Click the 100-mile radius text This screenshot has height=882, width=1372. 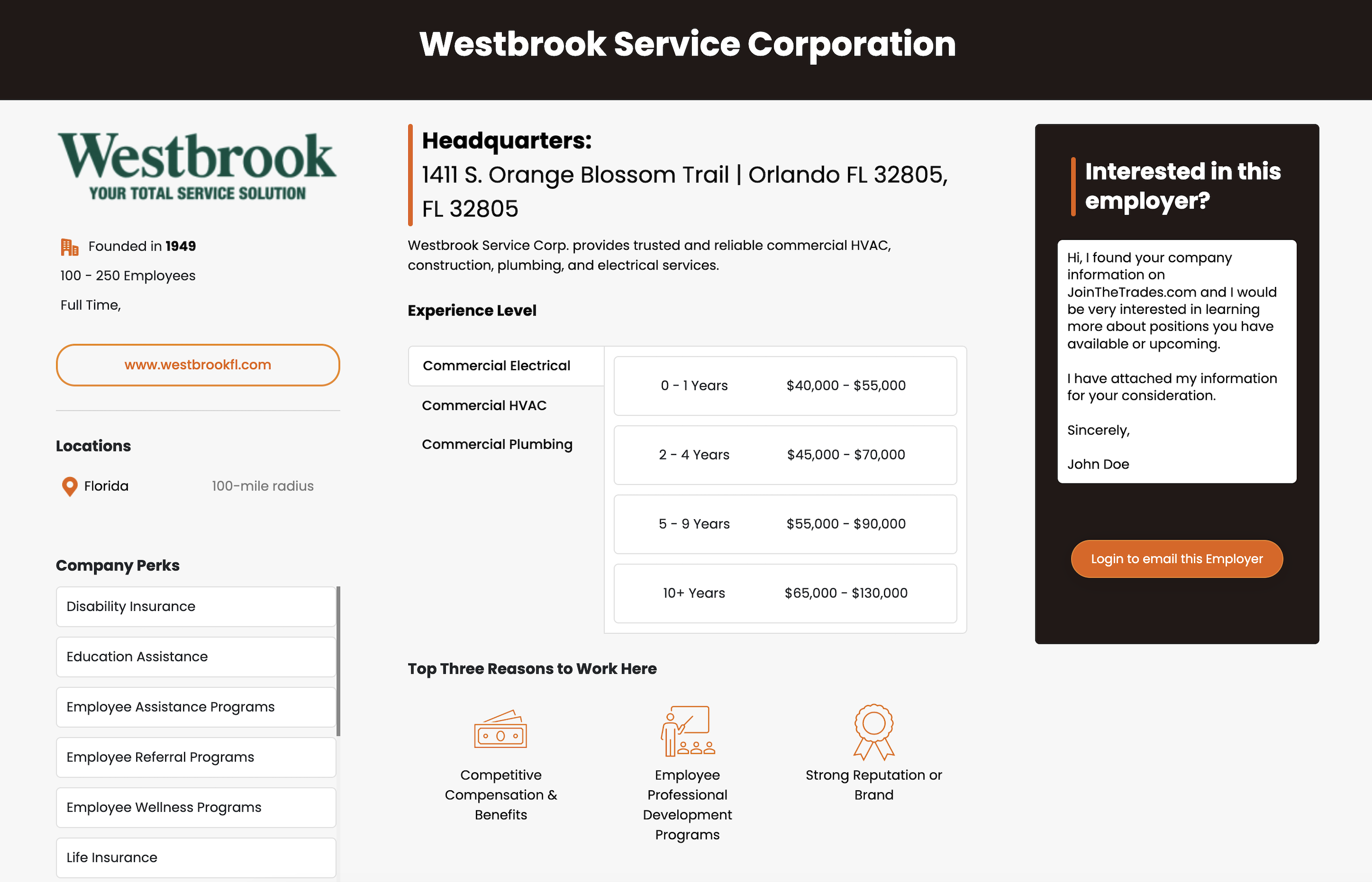point(262,486)
